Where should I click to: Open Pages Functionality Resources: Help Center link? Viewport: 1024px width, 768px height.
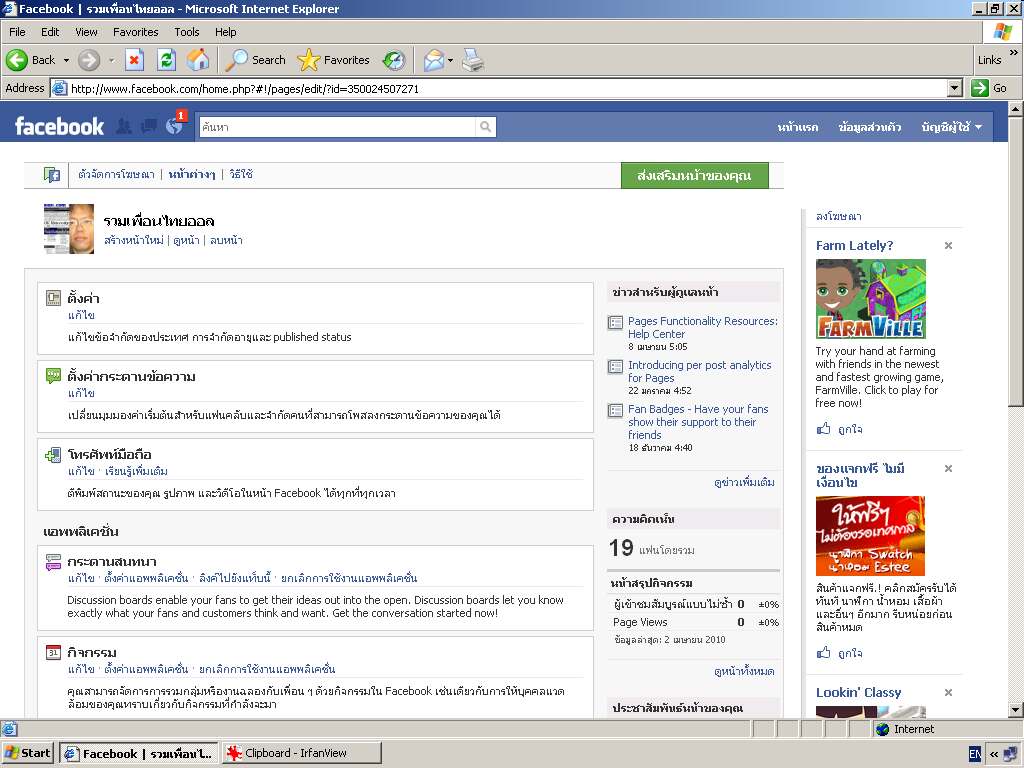702,327
